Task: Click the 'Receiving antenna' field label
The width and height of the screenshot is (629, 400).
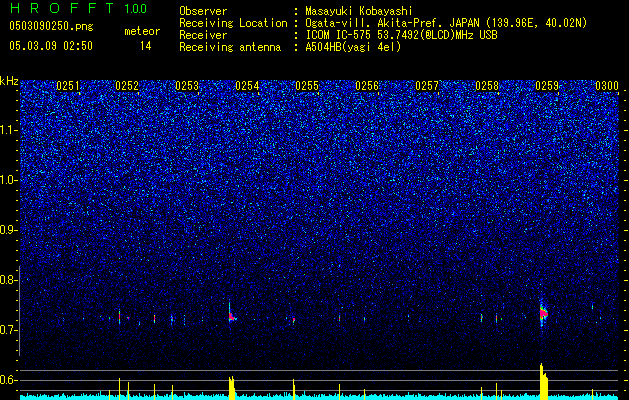Action: [230, 47]
